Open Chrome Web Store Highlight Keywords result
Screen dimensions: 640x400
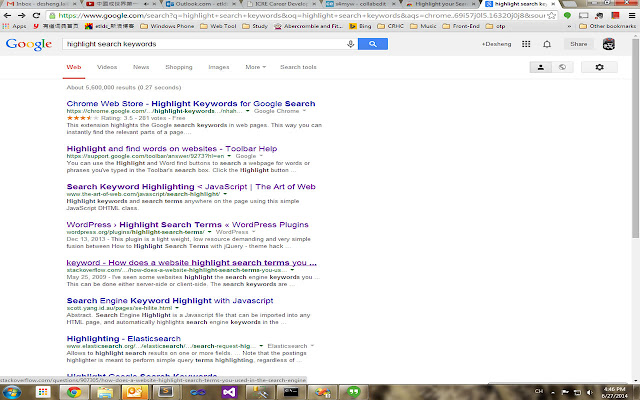[191, 104]
